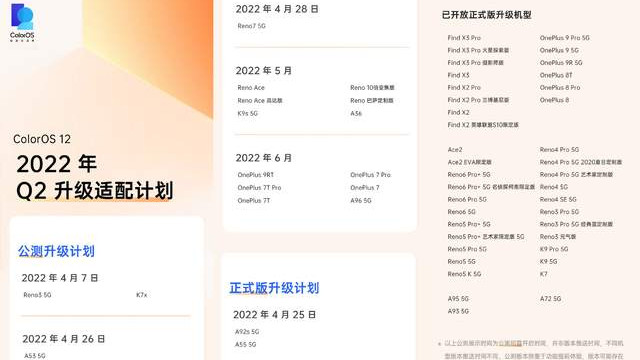The image size is (640, 360).
Task: Select the "Reno7 5G" entry
Action: [x=251, y=26]
